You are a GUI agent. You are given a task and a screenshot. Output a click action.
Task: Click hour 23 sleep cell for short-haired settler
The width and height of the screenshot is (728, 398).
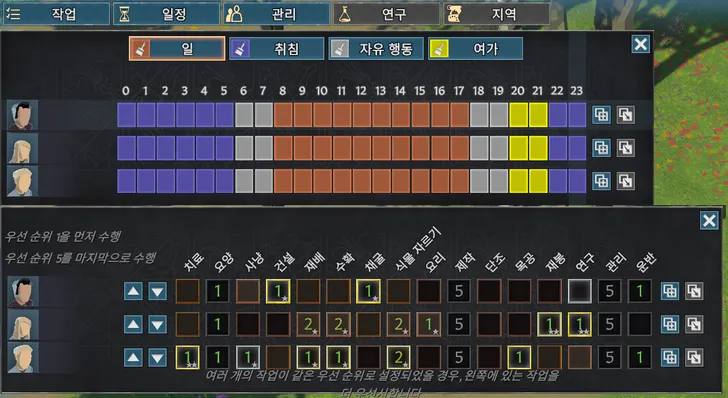click(x=578, y=181)
